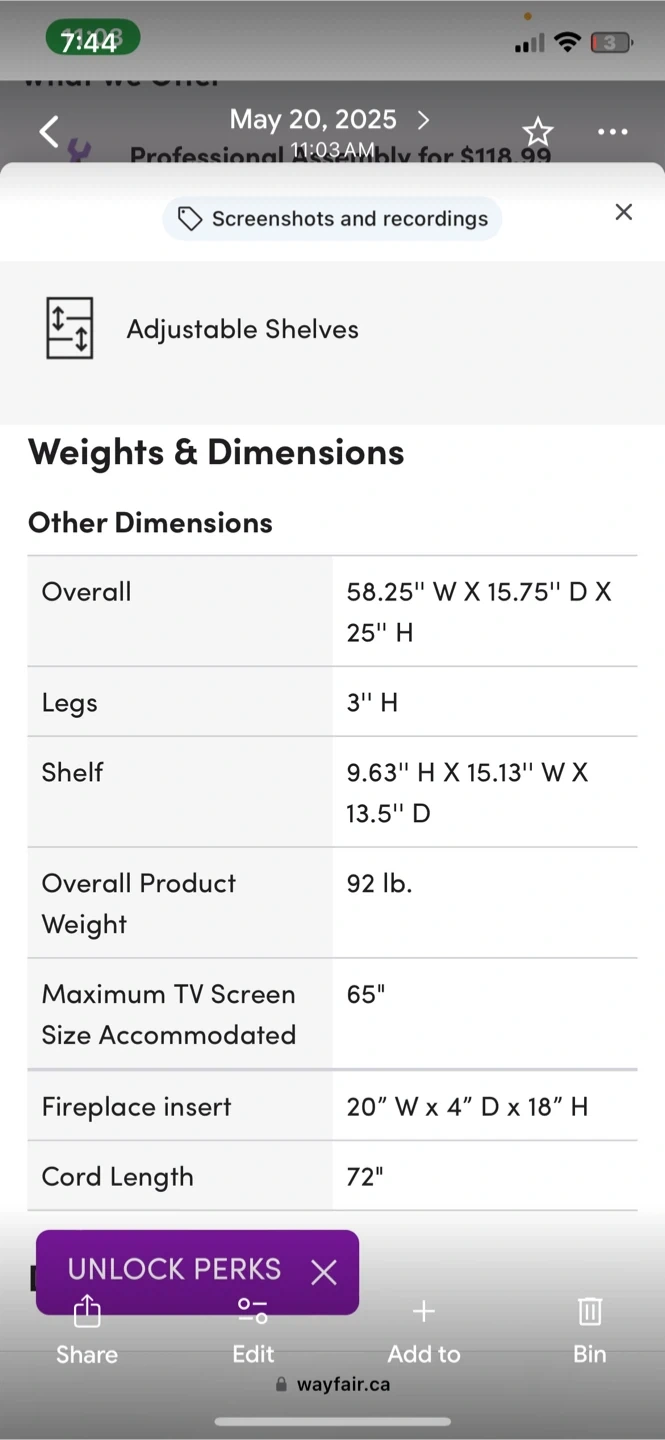The height and width of the screenshot is (1440, 665).
Task: Tap the battery indicator in status bar
Action: pyautogui.click(x=611, y=42)
